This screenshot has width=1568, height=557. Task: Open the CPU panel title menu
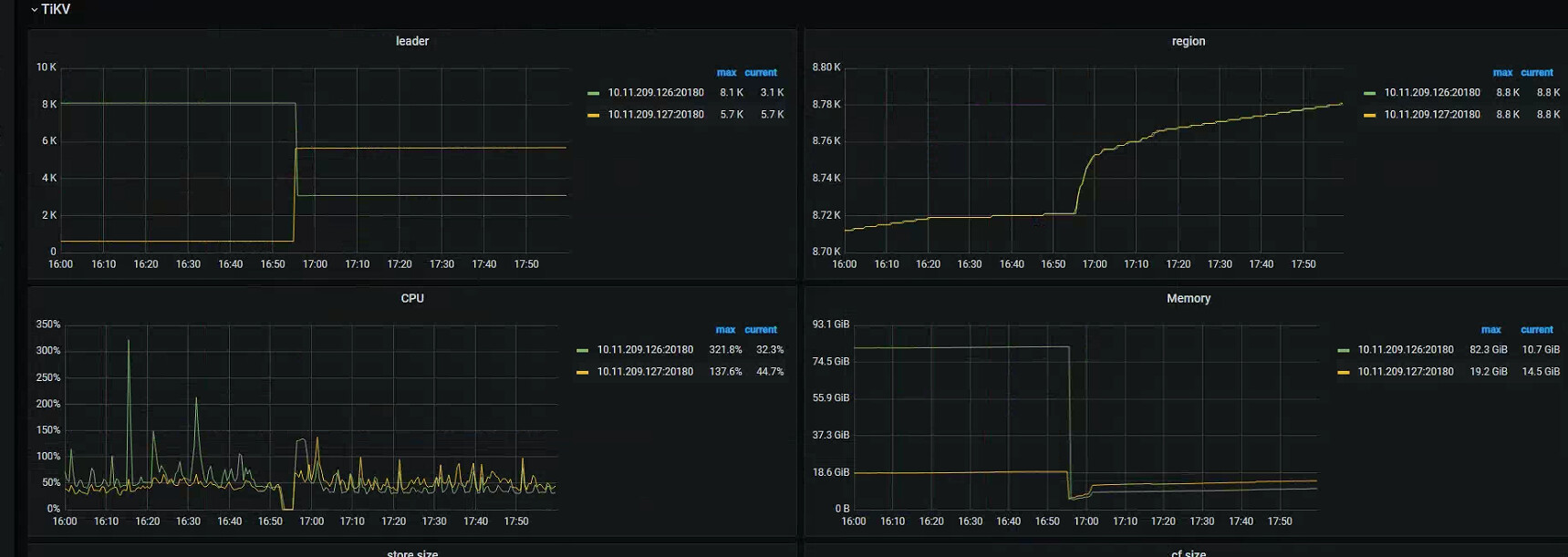point(411,298)
